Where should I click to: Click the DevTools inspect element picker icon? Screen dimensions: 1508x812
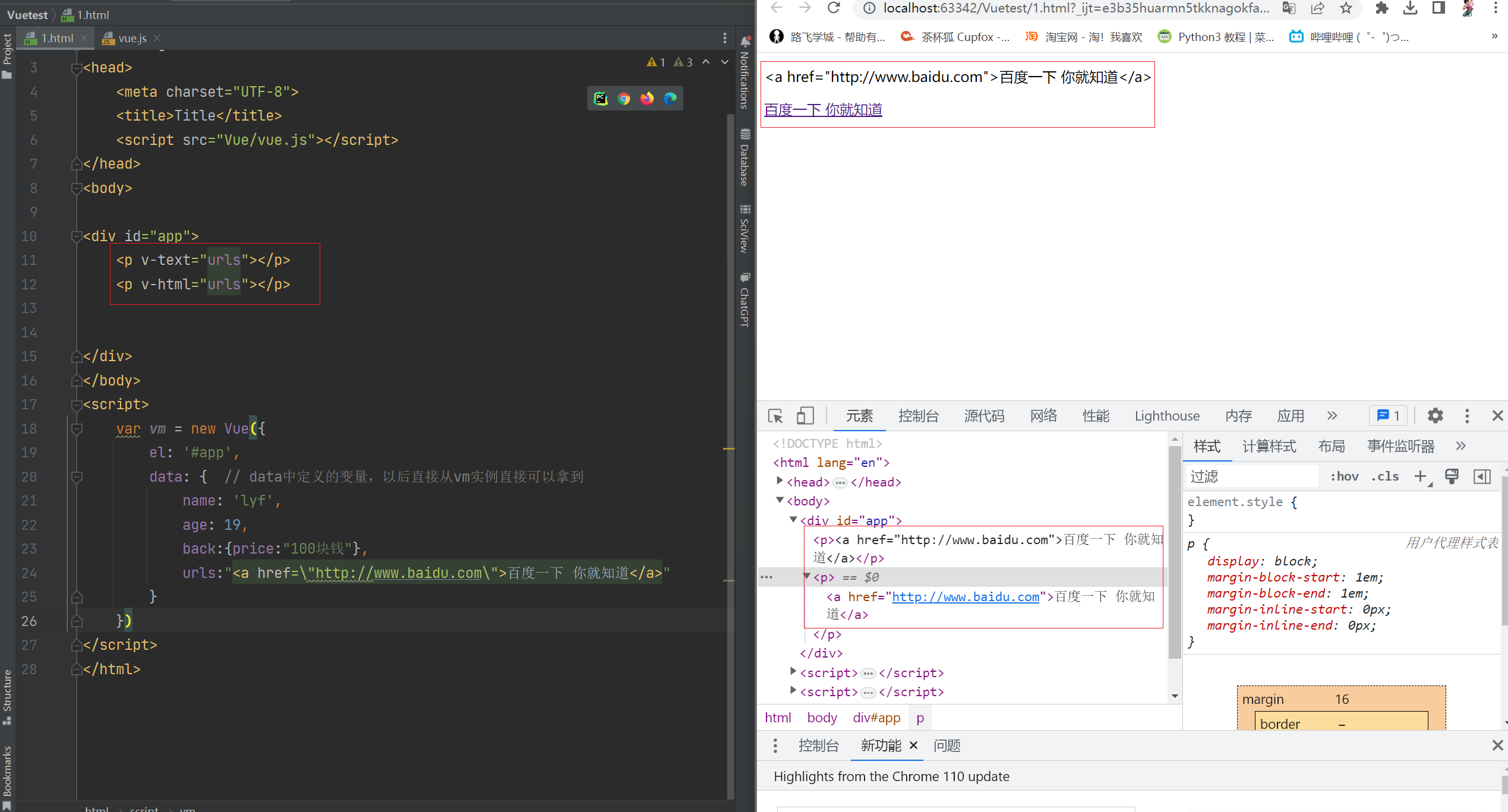click(x=775, y=416)
